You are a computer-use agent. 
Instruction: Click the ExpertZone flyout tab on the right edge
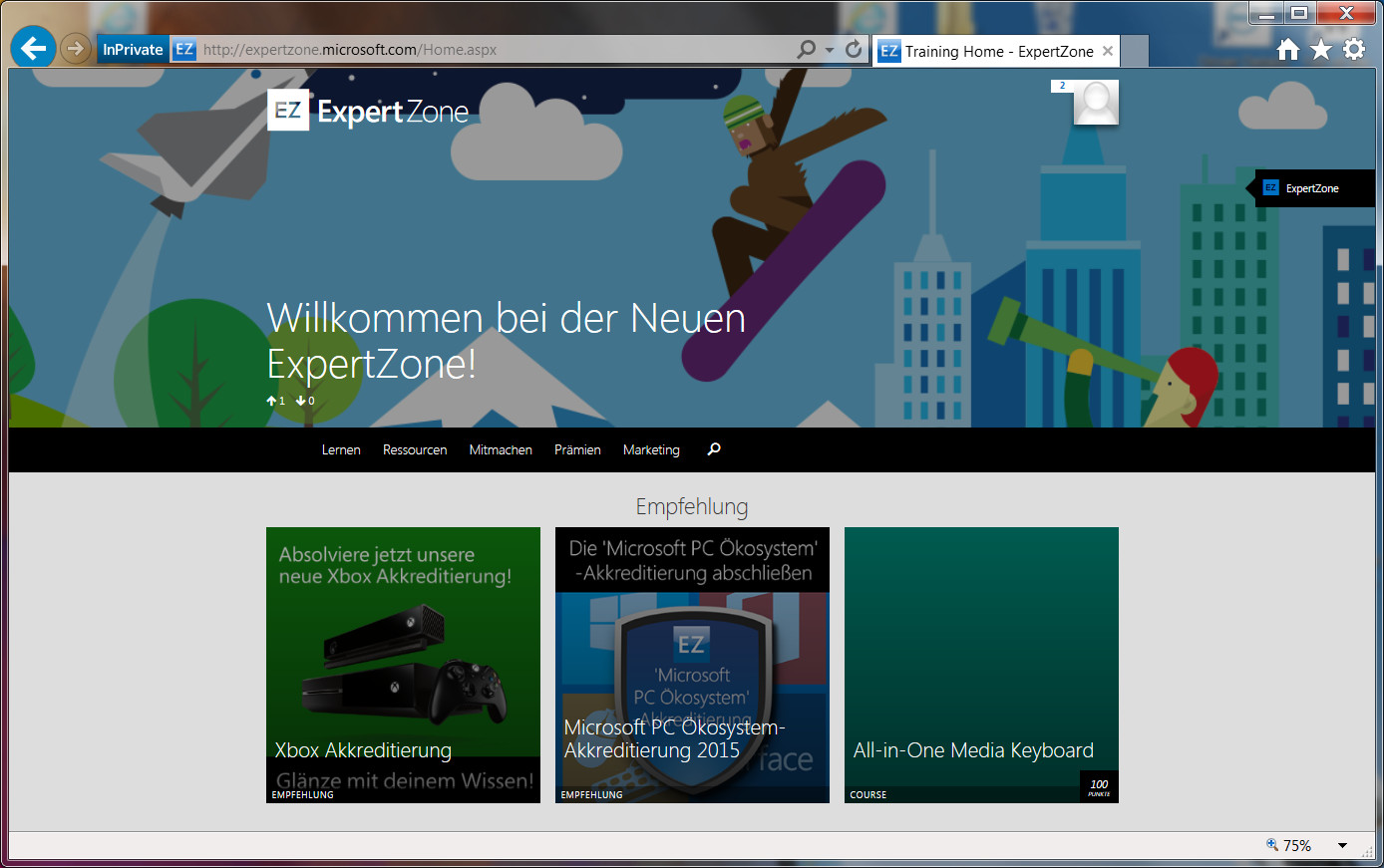point(1312,187)
